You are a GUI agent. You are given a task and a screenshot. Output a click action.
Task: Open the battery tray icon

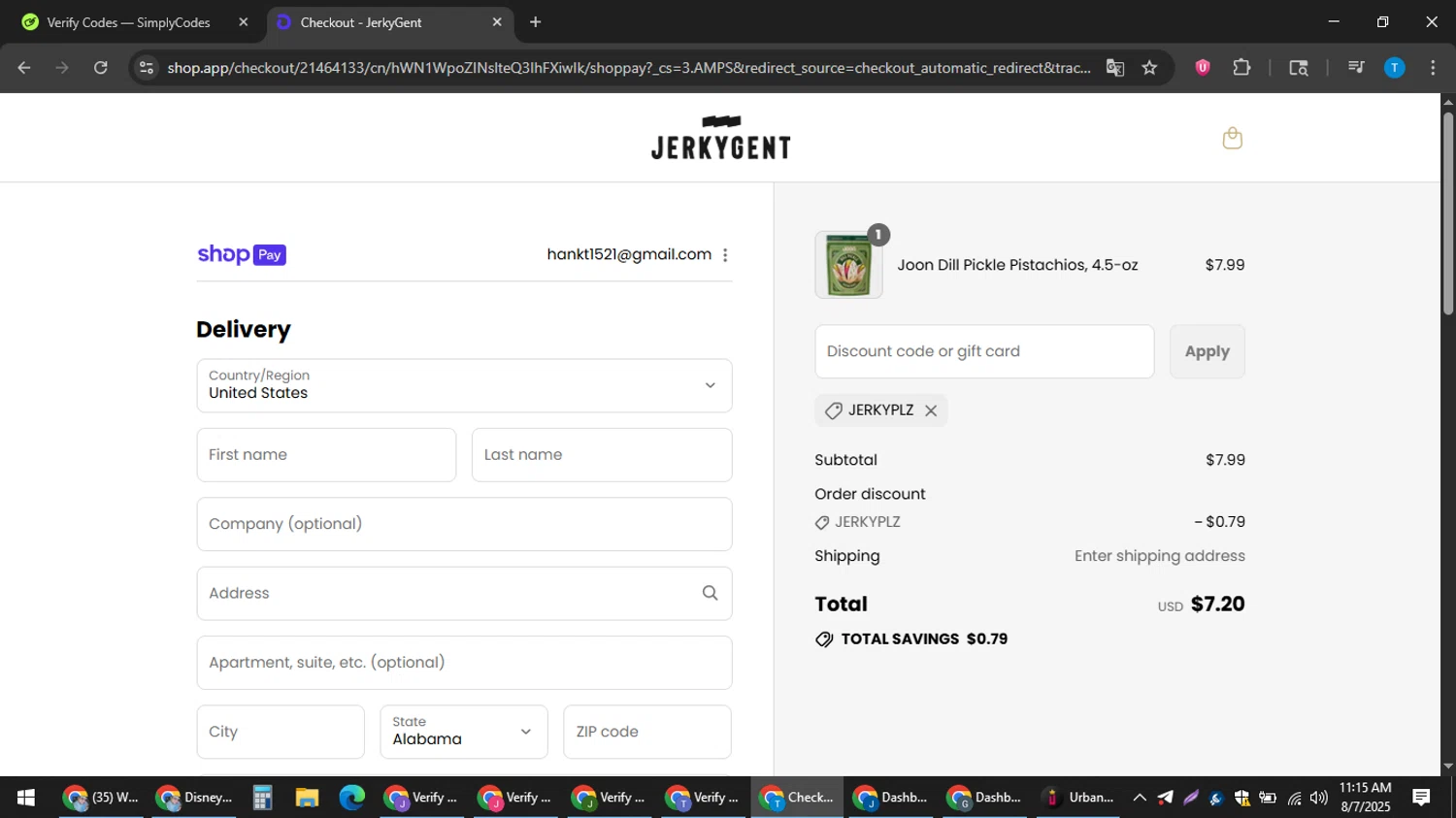point(1268,798)
